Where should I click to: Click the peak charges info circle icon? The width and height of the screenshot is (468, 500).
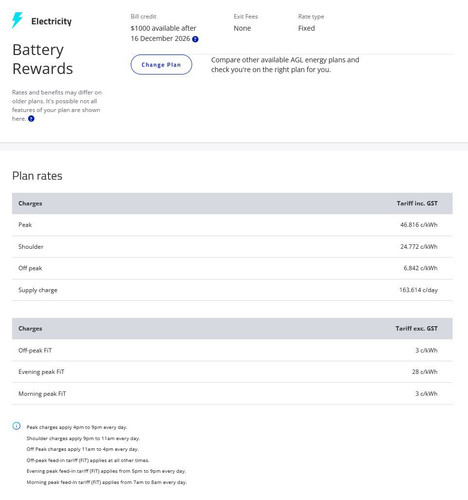16,426
